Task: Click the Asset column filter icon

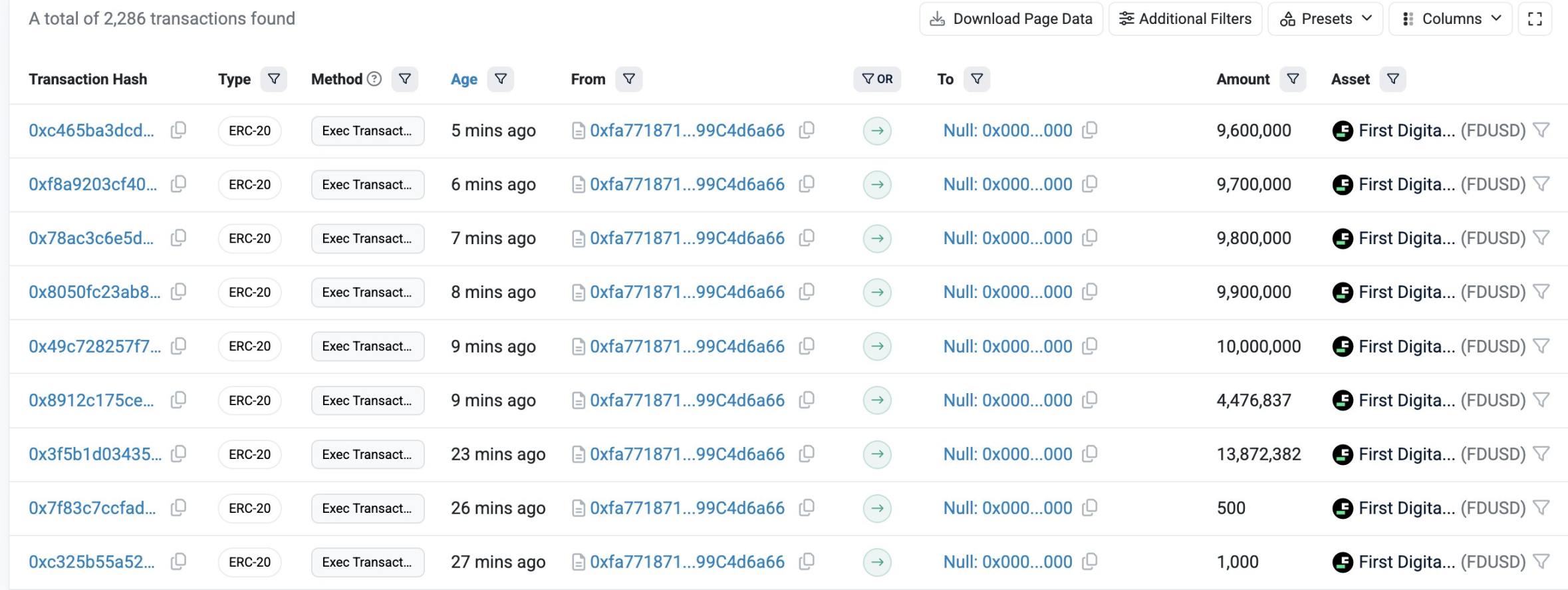Action: pyautogui.click(x=1392, y=79)
